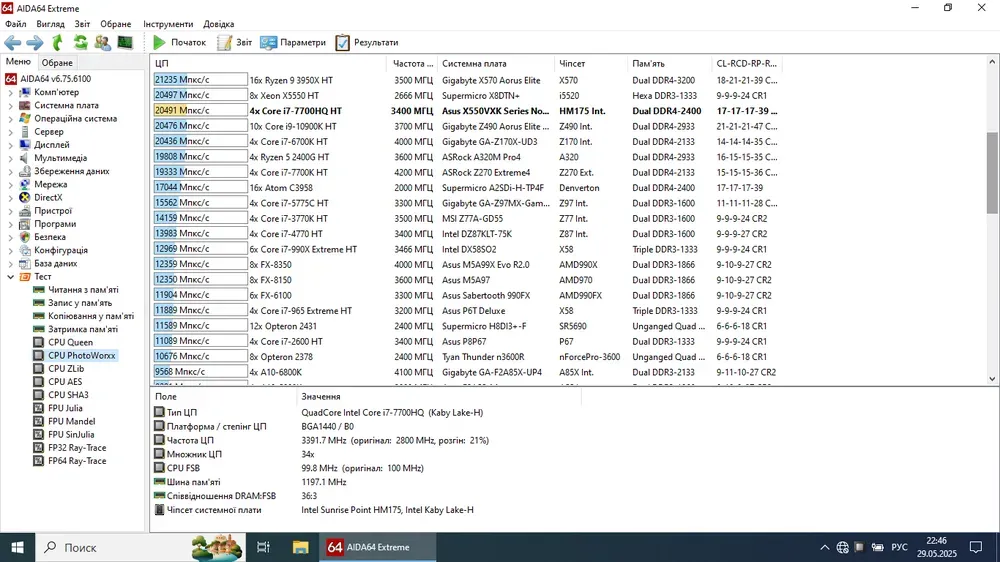This screenshot has height=562, width=1000.
Task: Select CPU Queen benchmark in tree
Action: (70, 342)
